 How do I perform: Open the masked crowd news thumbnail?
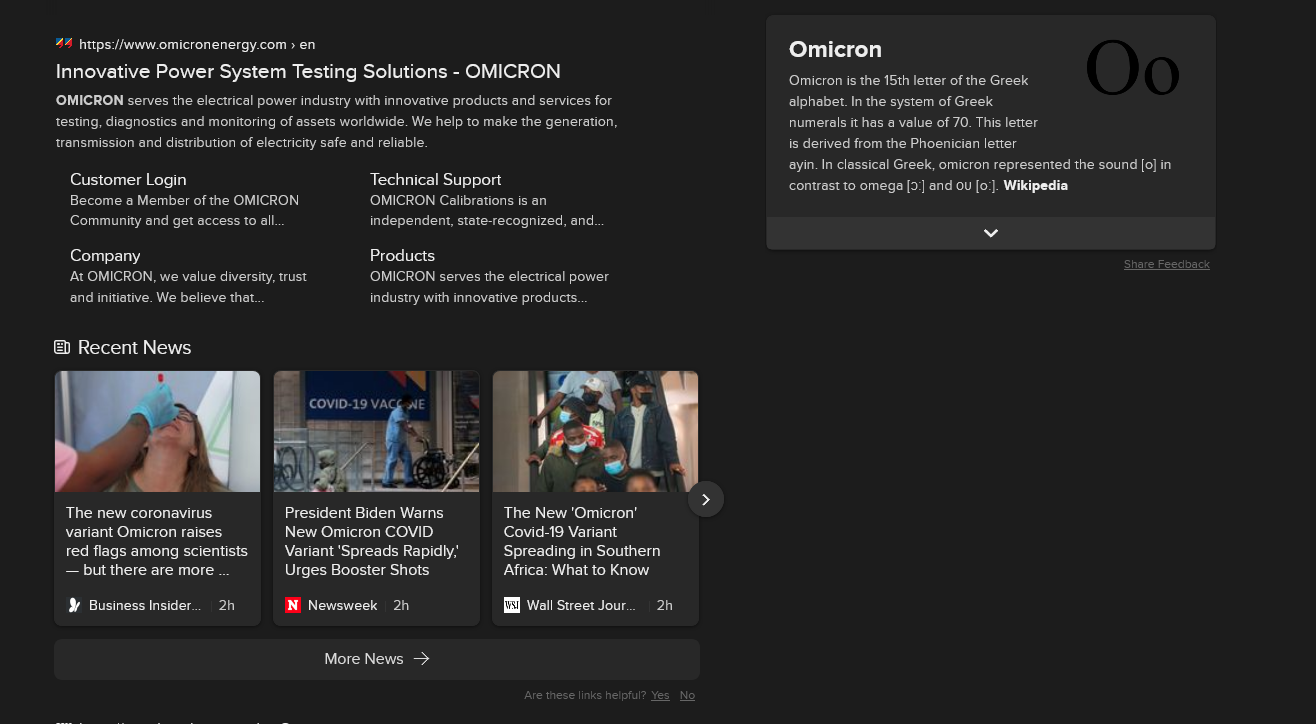pos(595,431)
